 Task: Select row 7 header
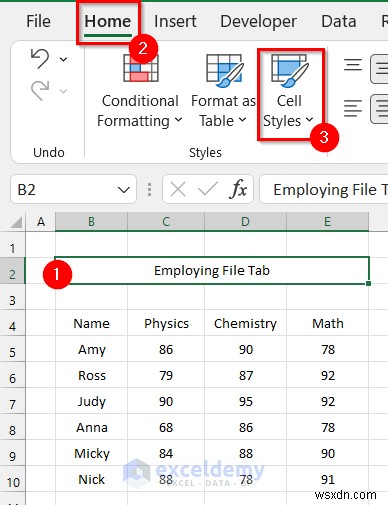coord(12,401)
